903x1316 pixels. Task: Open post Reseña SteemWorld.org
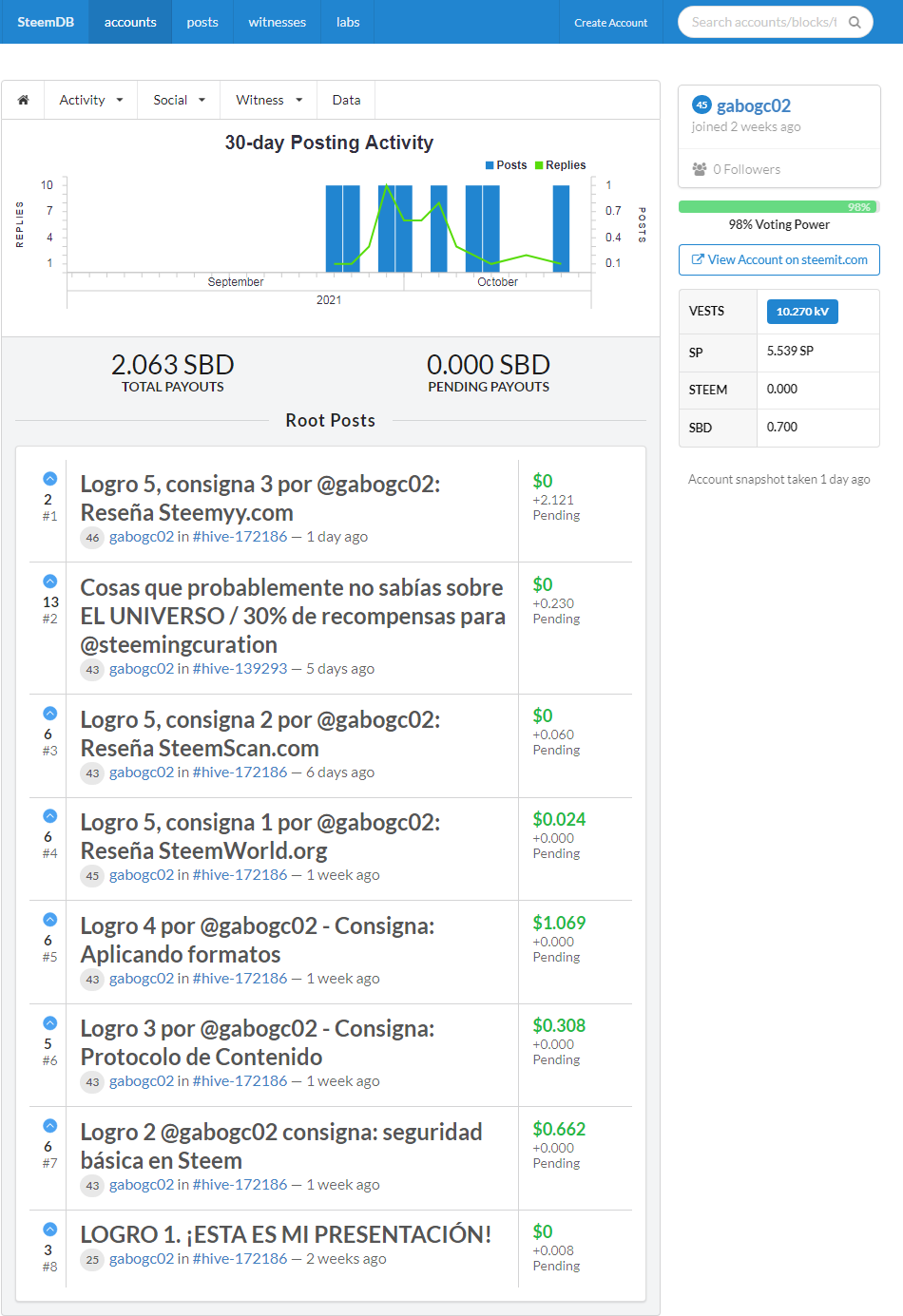260,836
